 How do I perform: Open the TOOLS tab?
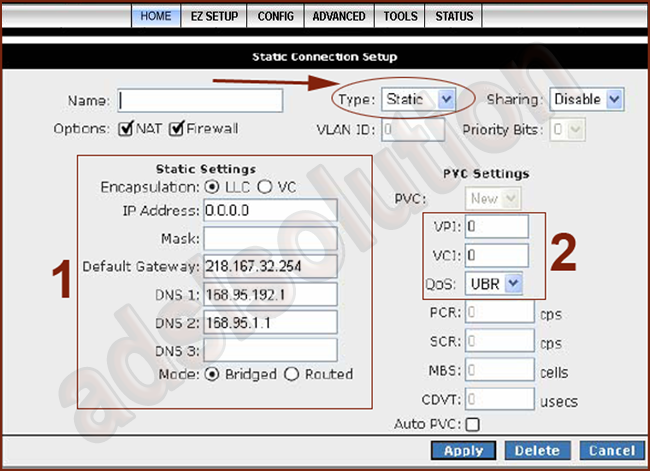[400, 17]
